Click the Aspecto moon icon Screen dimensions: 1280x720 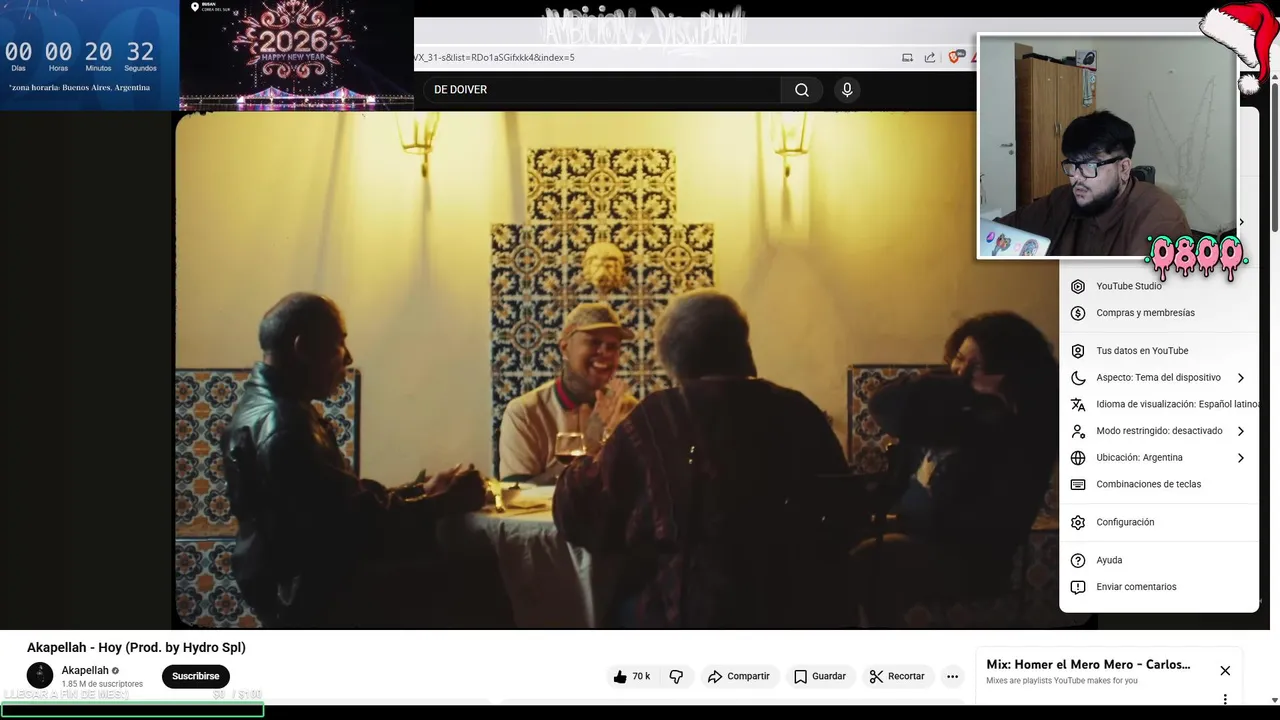[1078, 378]
